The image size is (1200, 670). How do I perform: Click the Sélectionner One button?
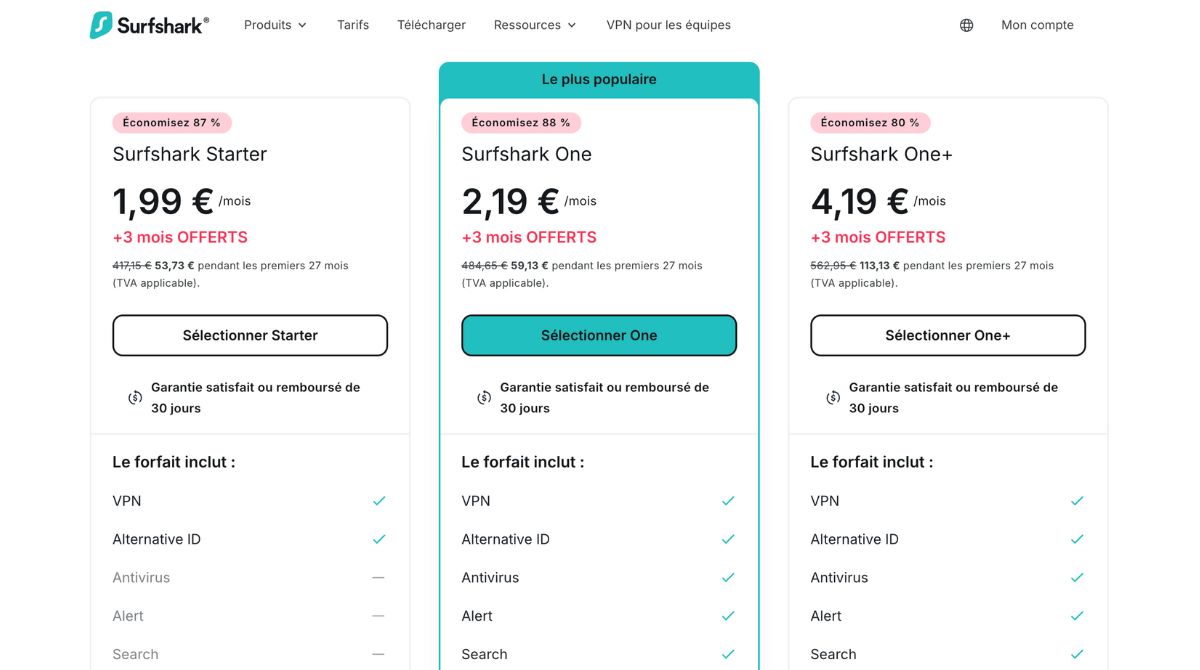(598, 335)
